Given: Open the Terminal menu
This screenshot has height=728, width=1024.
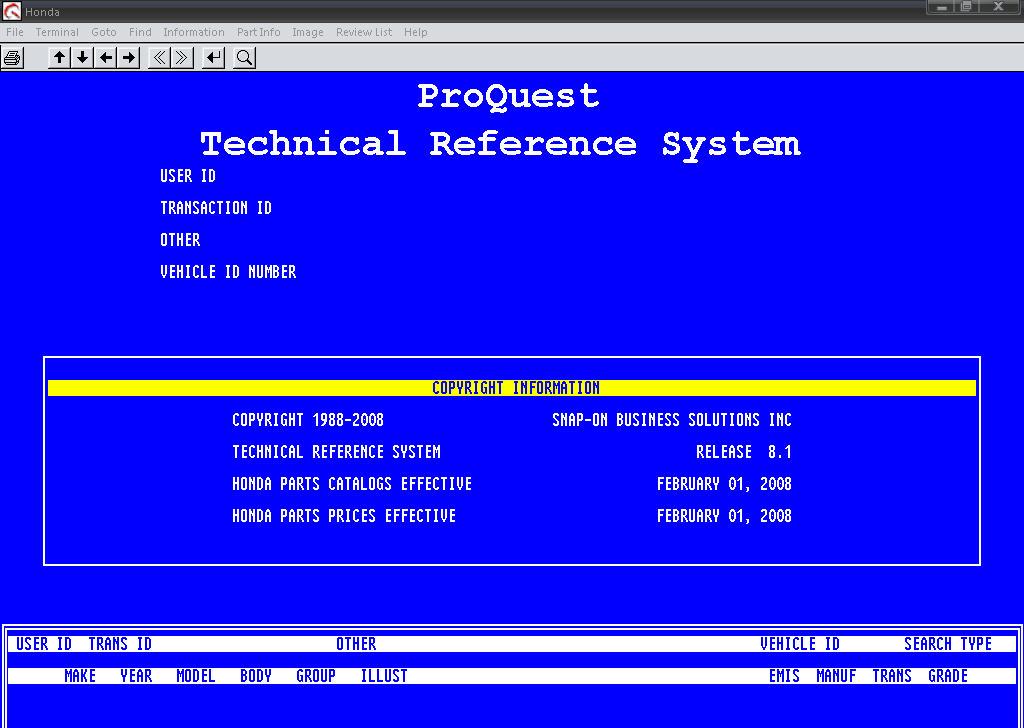Looking at the screenshot, I should (57, 32).
